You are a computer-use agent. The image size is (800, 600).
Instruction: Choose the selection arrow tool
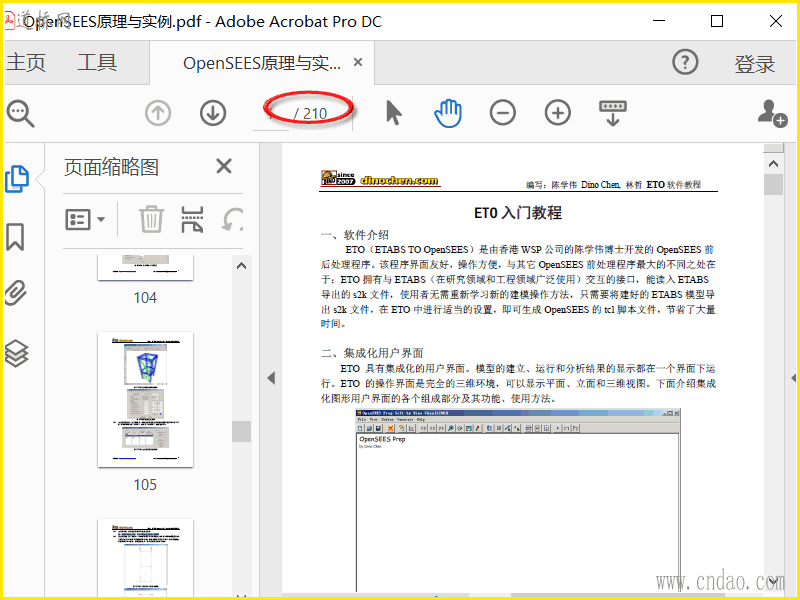coord(393,113)
